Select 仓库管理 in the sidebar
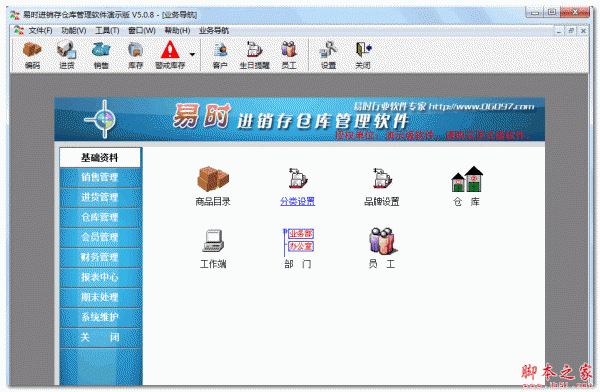The height and width of the screenshot is (392, 600). (x=100, y=217)
